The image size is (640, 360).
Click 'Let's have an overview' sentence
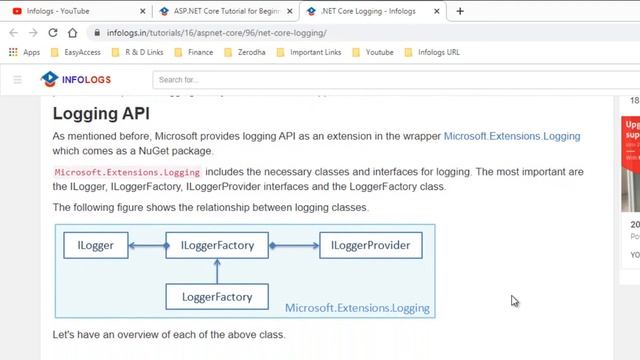tap(169, 335)
